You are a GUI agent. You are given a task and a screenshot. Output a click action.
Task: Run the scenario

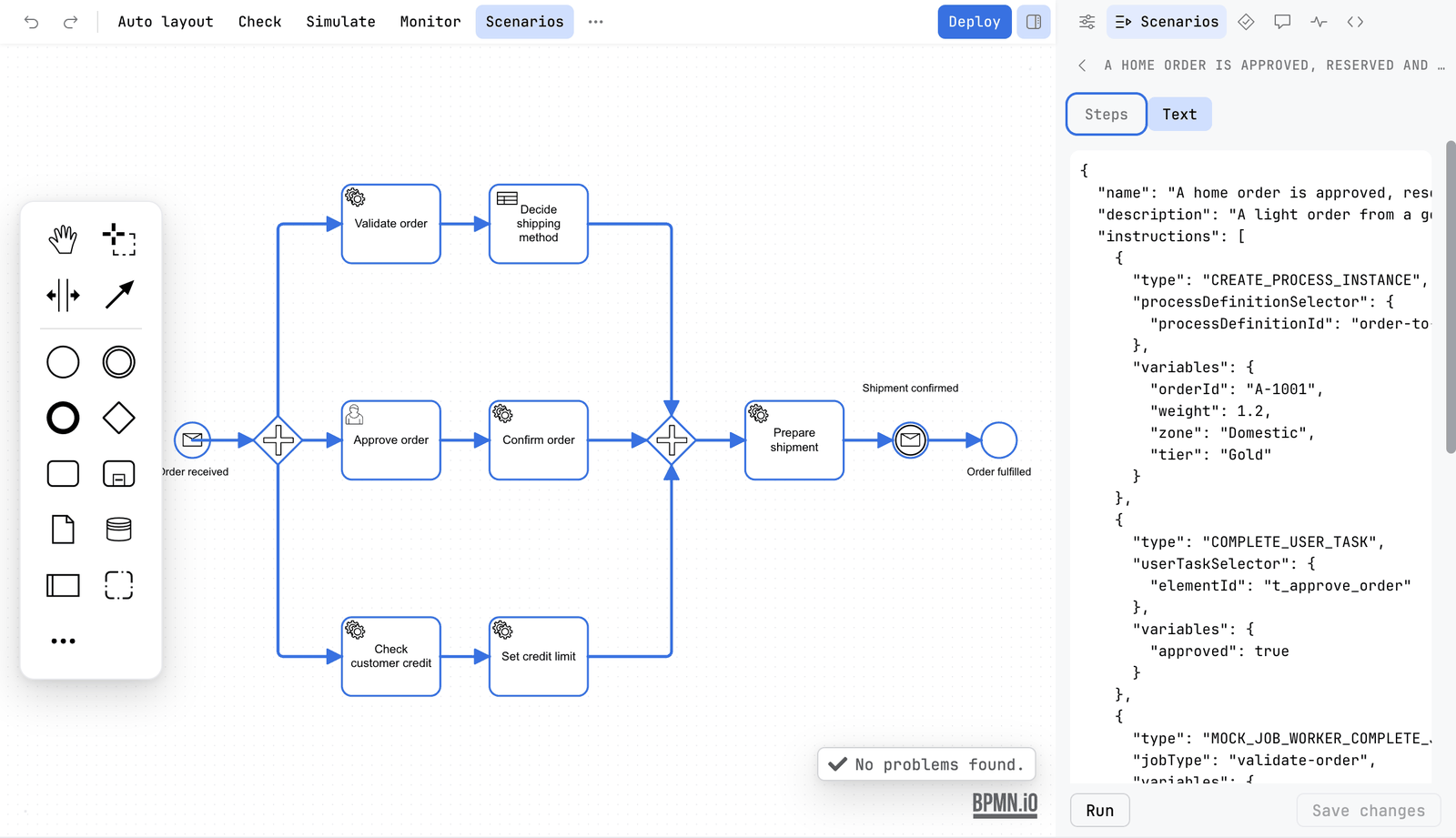[x=1100, y=811]
